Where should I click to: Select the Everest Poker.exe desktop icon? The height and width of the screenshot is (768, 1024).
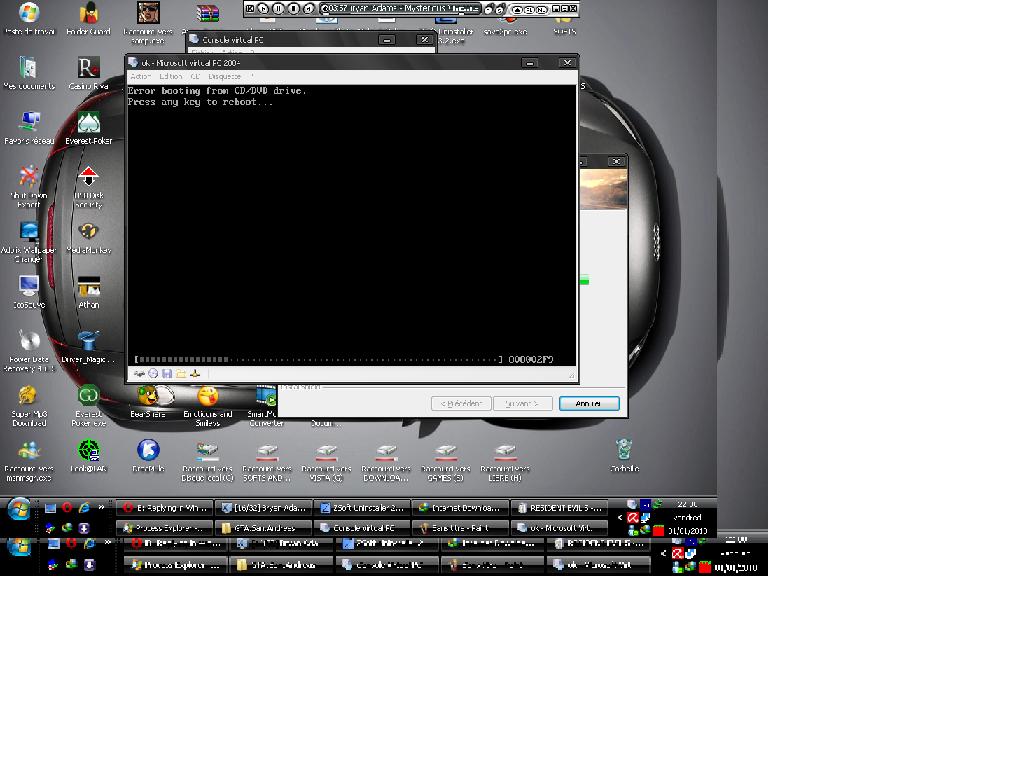88,406
